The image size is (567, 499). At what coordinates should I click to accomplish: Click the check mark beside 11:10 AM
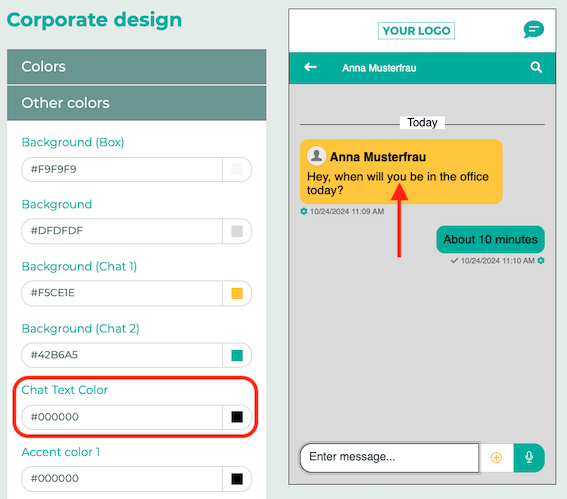(x=454, y=260)
